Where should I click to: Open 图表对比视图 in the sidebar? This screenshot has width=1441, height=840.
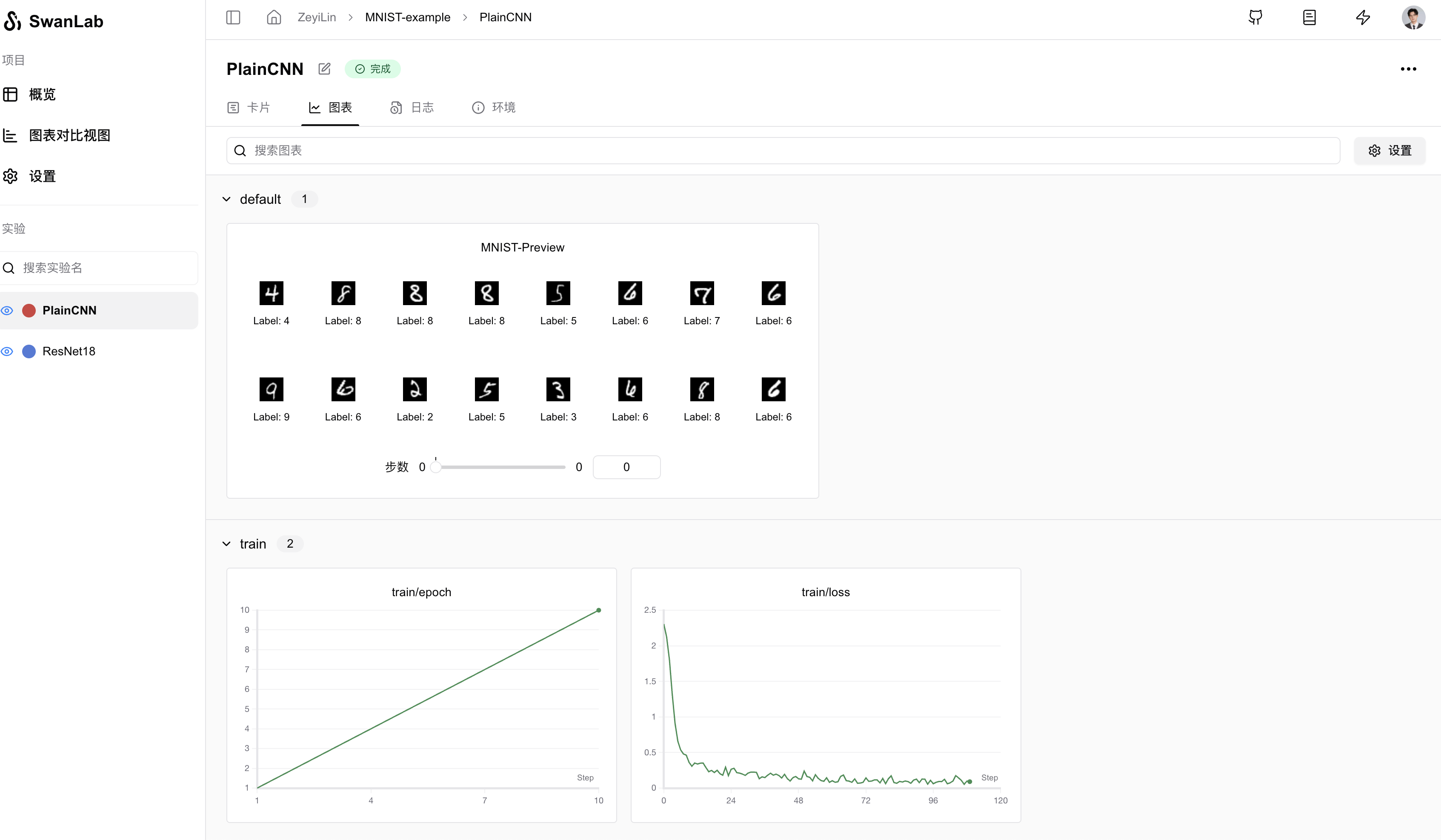(x=69, y=135)
